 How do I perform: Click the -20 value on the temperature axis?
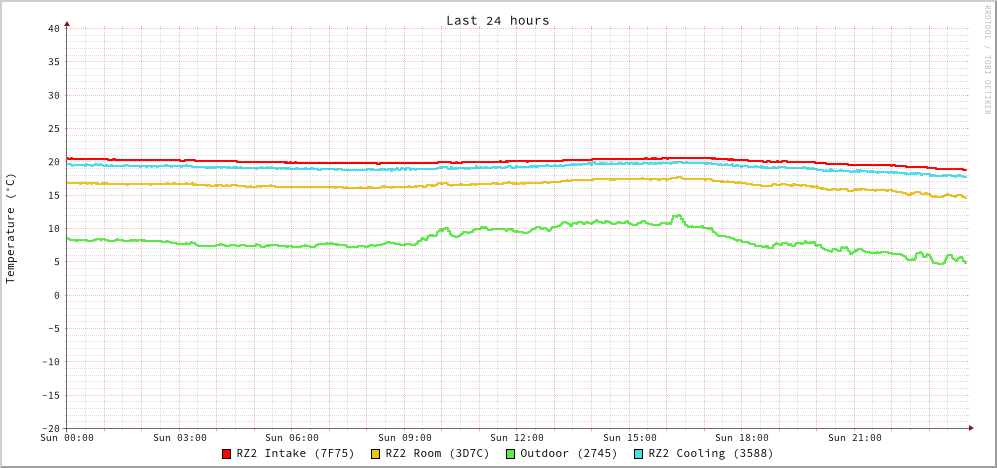pyautogui.click(x=50, y=428)
